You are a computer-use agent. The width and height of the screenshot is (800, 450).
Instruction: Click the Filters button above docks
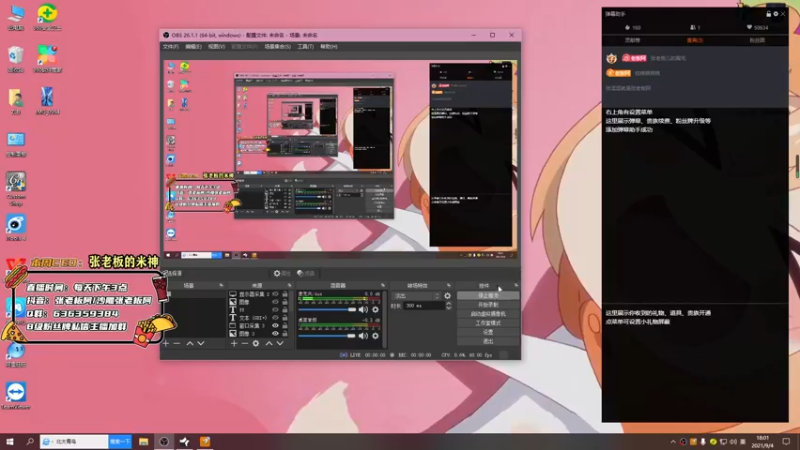[x=306, y=273]
